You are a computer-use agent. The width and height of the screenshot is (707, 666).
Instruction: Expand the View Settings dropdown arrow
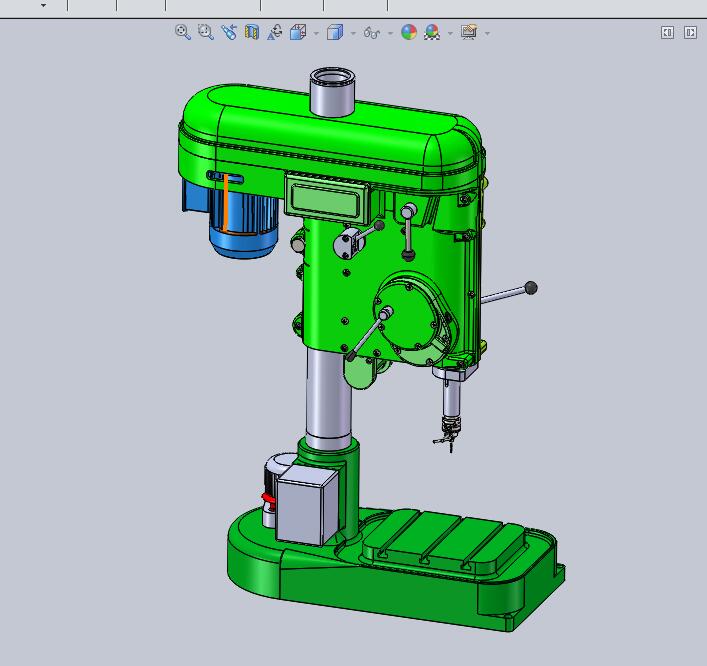click(x=487, y=33)
